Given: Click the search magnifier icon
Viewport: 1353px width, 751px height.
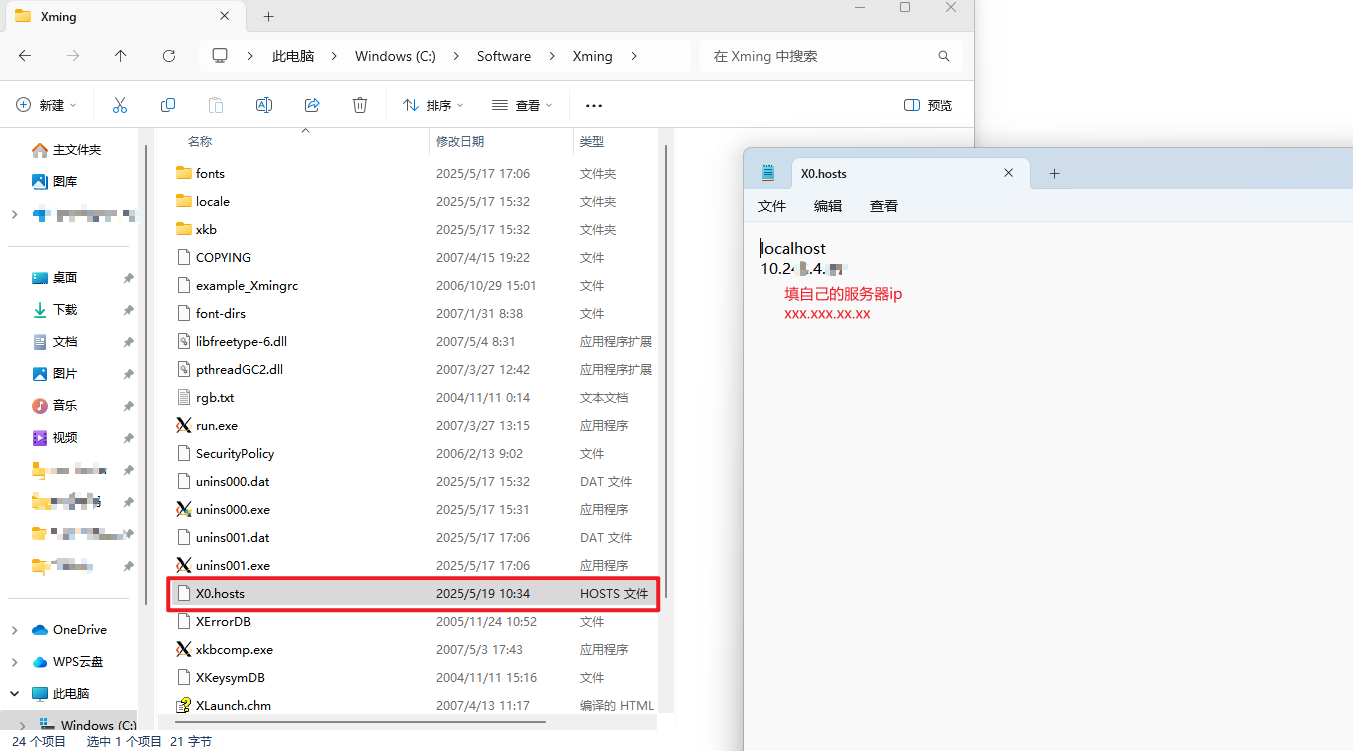Looking at the screenshot, I should (944, 56).
